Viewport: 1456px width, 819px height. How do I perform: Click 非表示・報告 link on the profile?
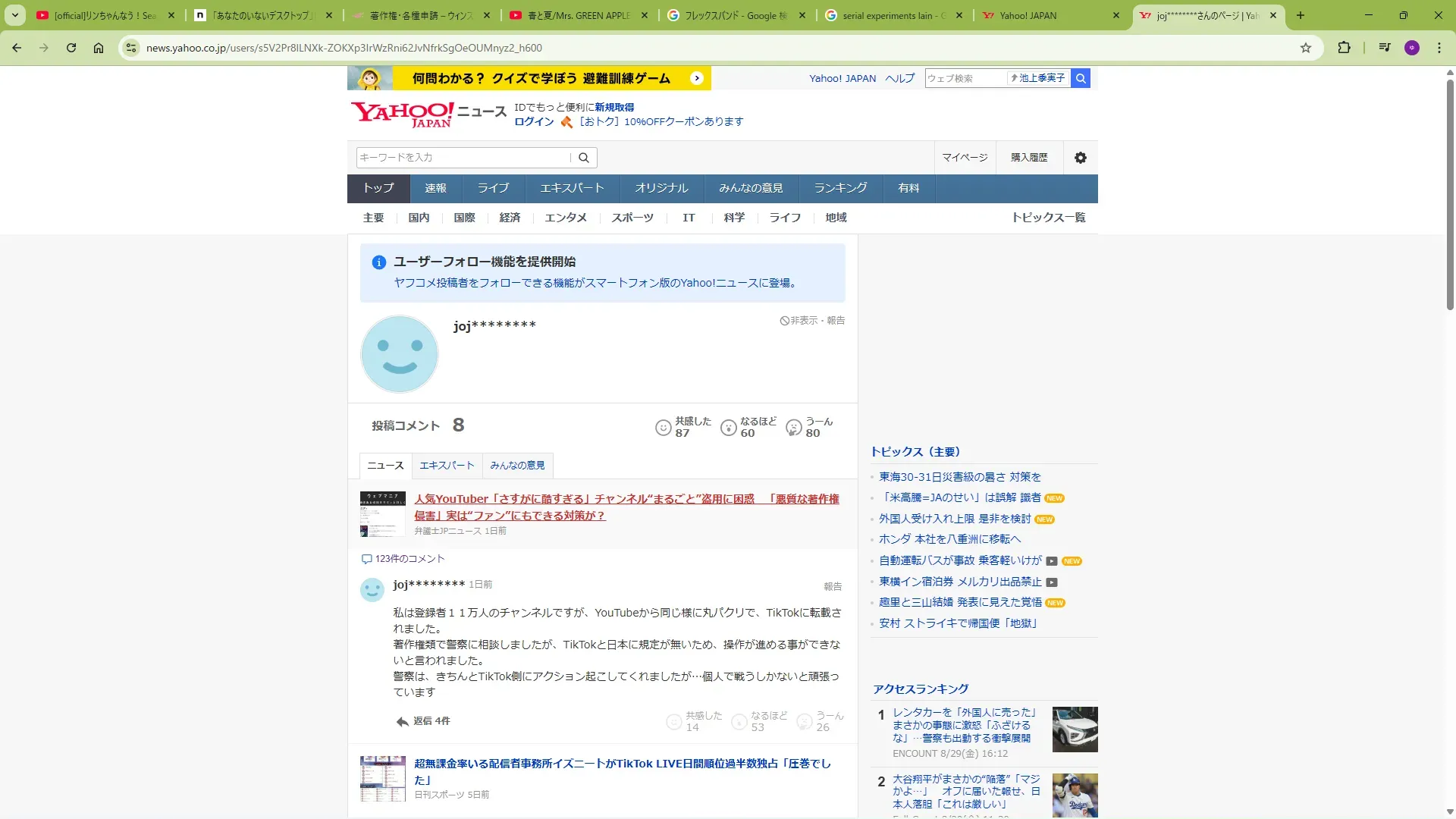pos(812,321)
